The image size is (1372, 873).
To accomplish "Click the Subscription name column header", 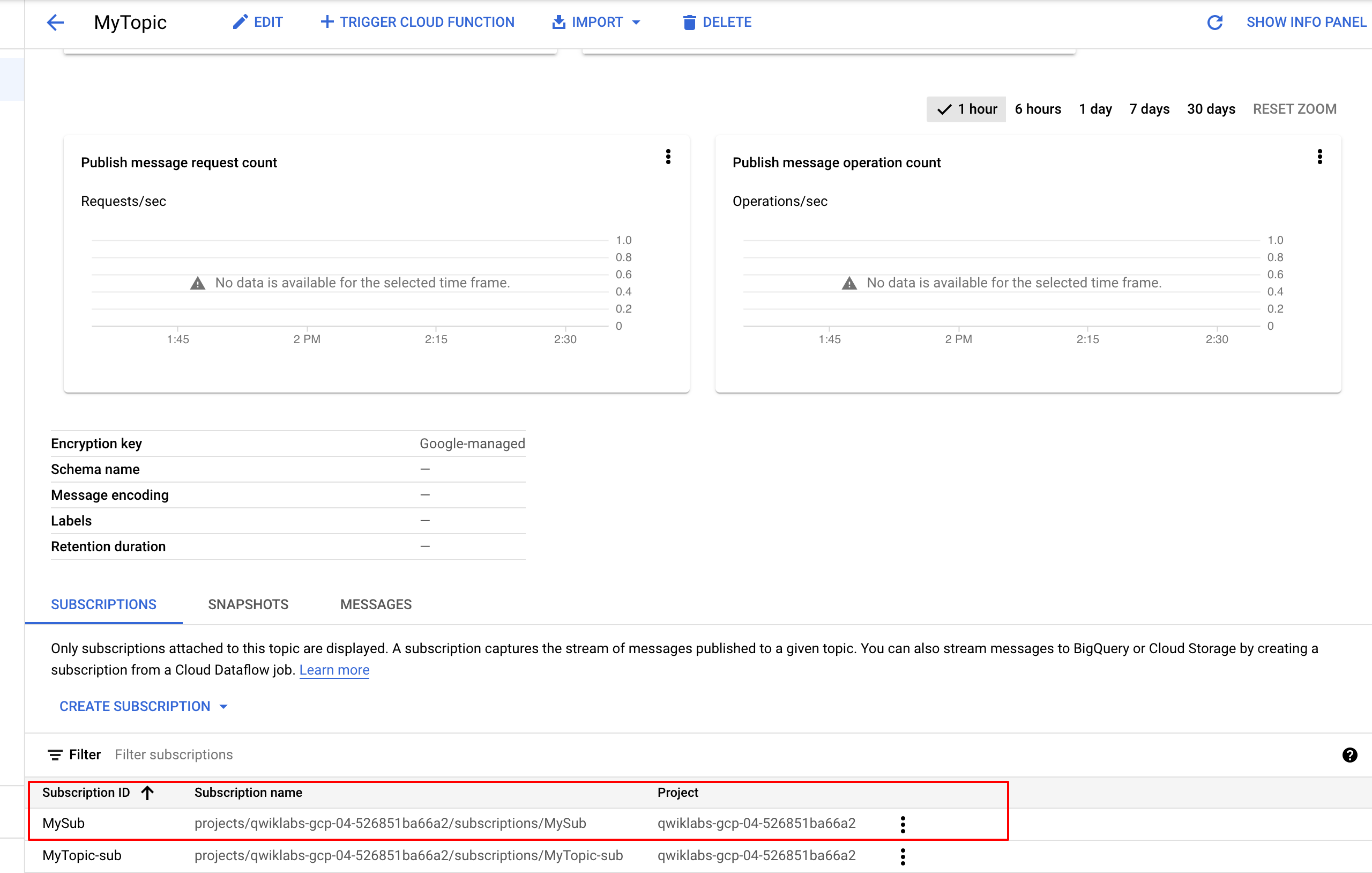I will 249,793.
